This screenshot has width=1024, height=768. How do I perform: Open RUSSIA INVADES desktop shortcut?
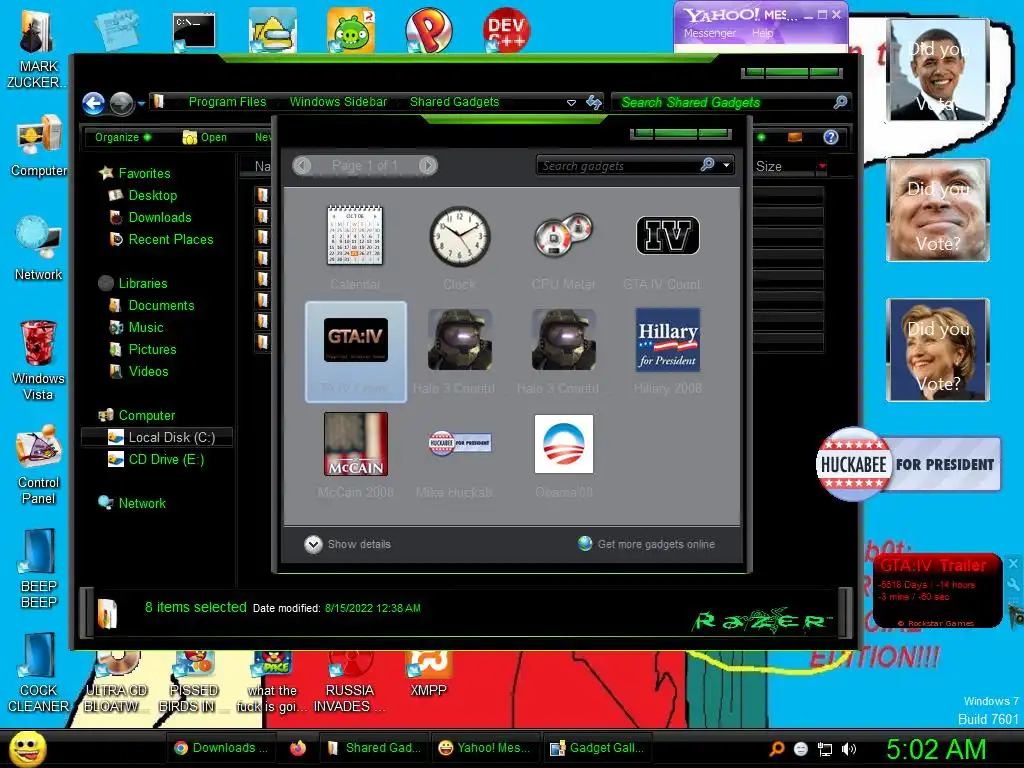349,683
